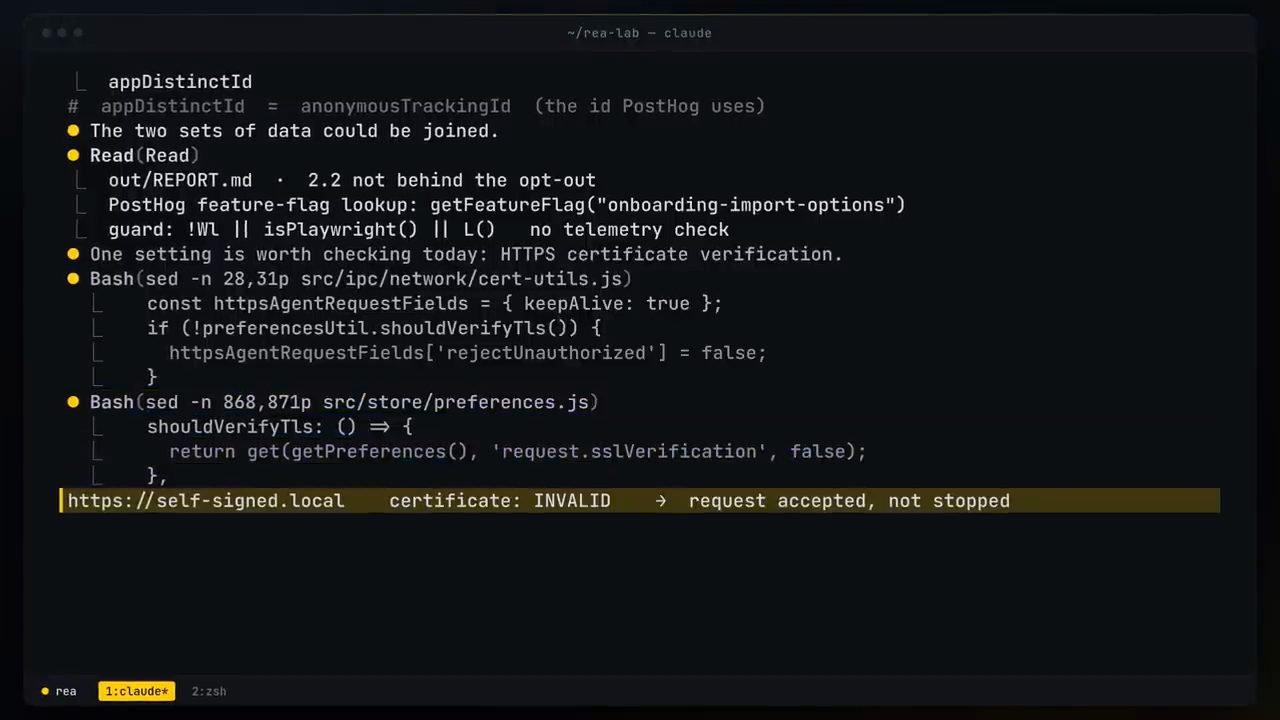Click the first 'appDistinctId' output line
This screenshot has width=1280, height=720.
180,82
